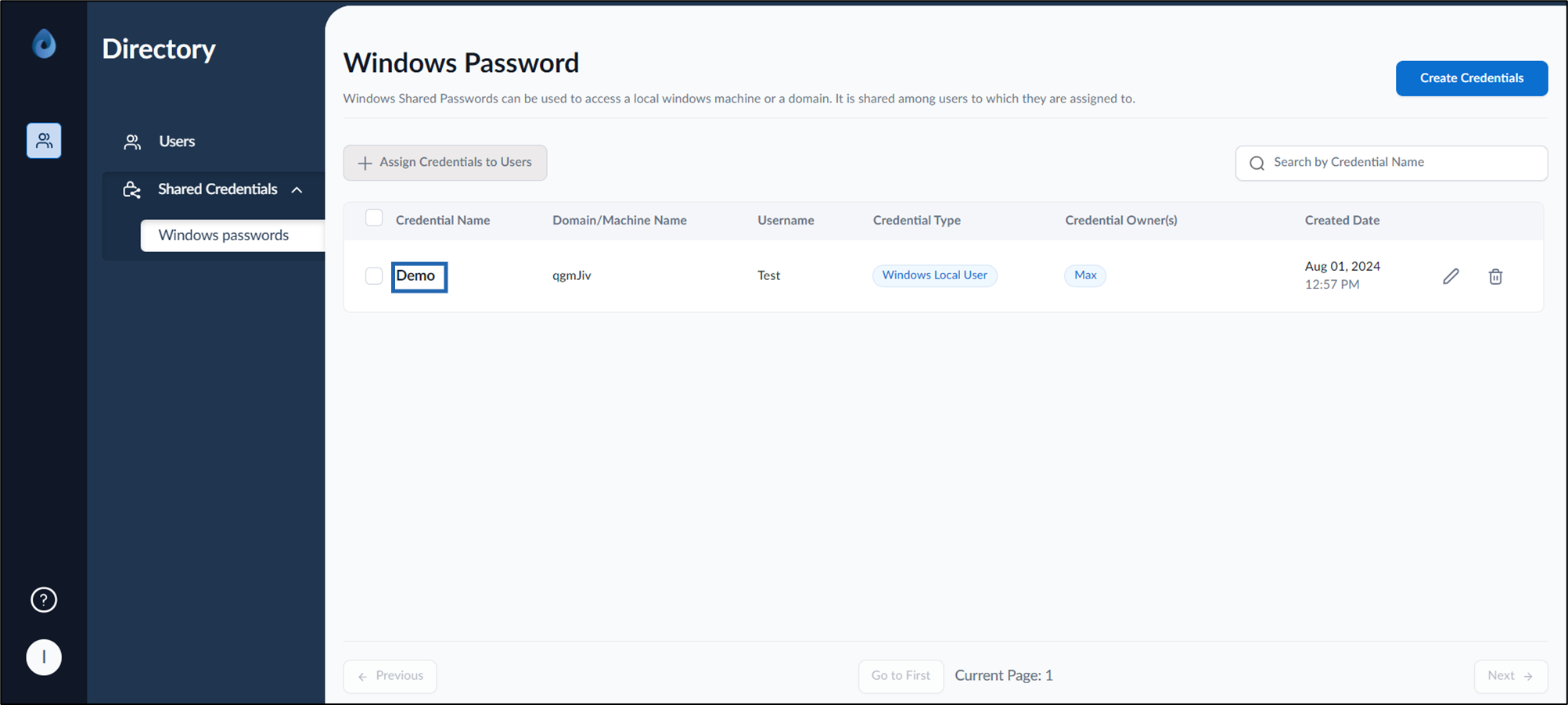Click the Aug 01, 2024 created date
The image size is (1568, 705).
point(1343,266)
